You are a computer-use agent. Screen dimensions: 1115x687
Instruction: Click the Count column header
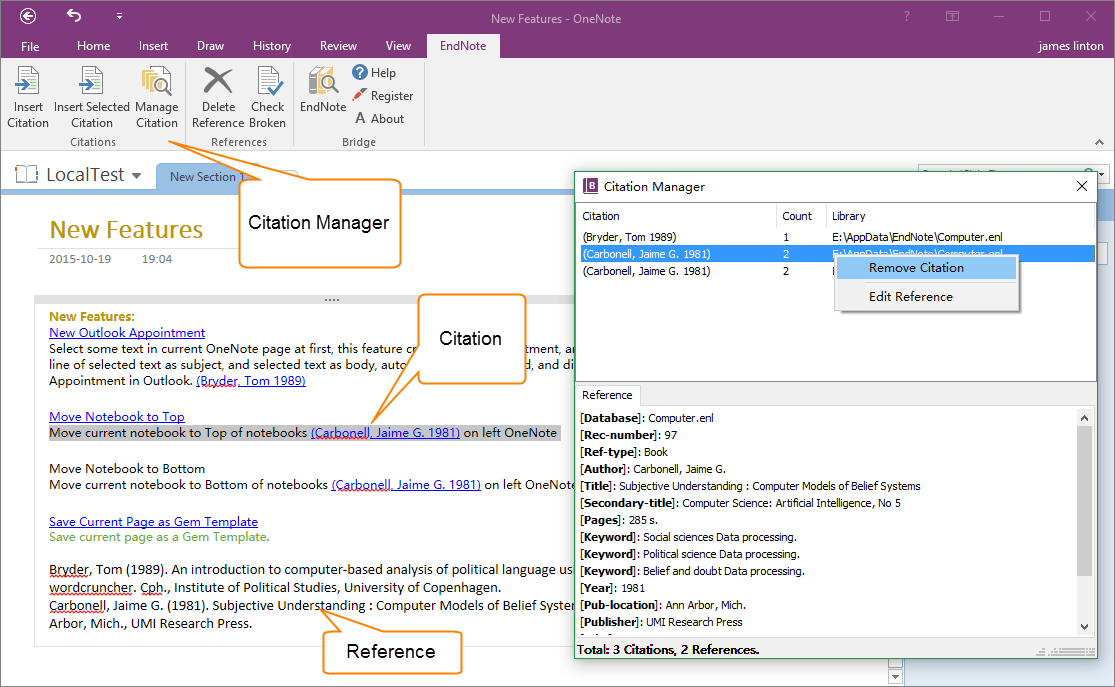click(x=801, y=216)
